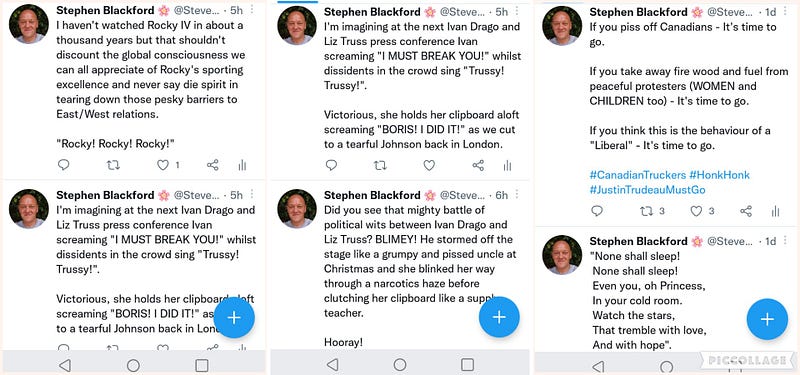Like the Canadians time-to-go tweet
Screen dimensions: 800x375
pos(696,211)
